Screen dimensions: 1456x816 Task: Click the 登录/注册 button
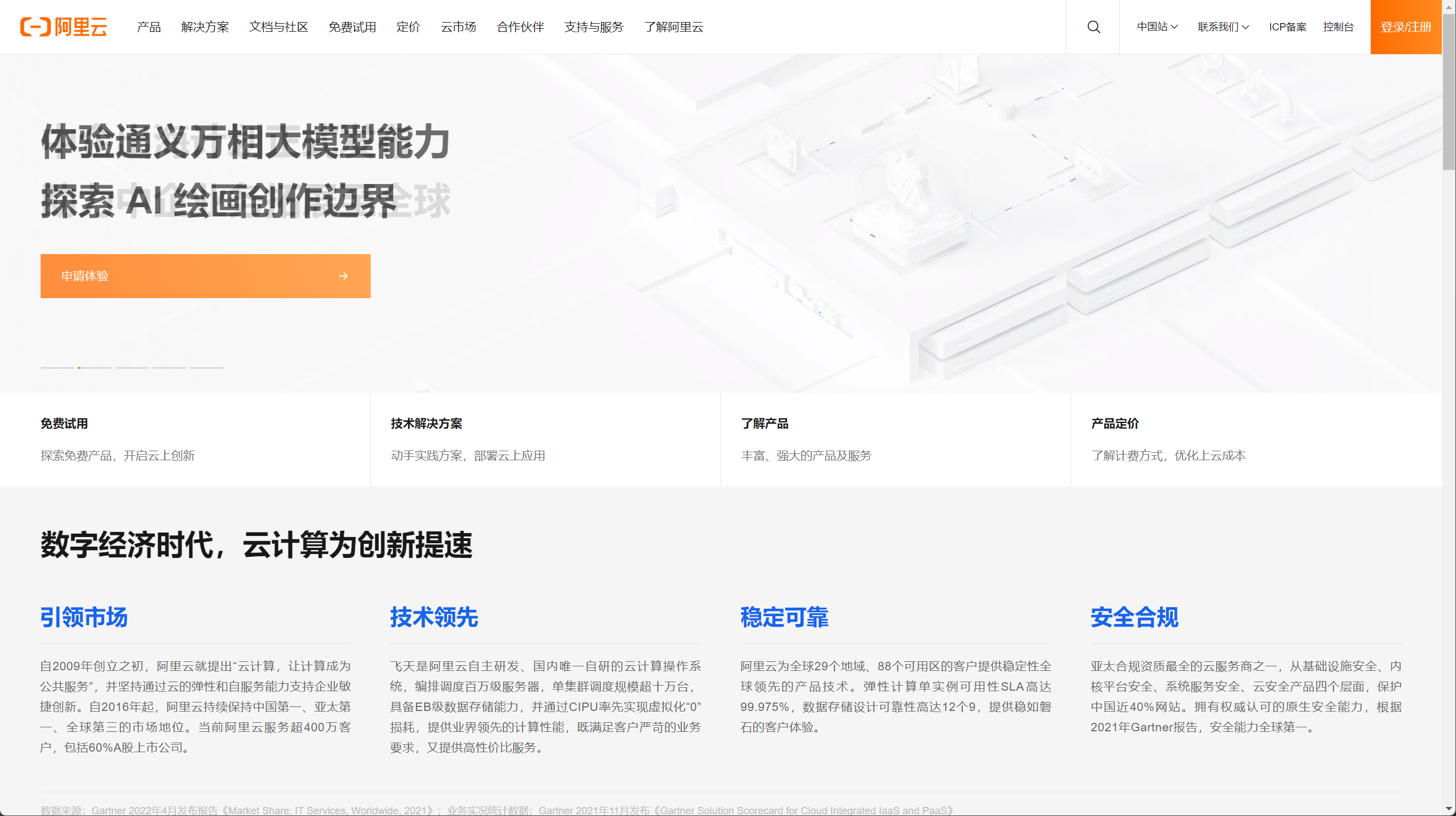pos(1406,27)
